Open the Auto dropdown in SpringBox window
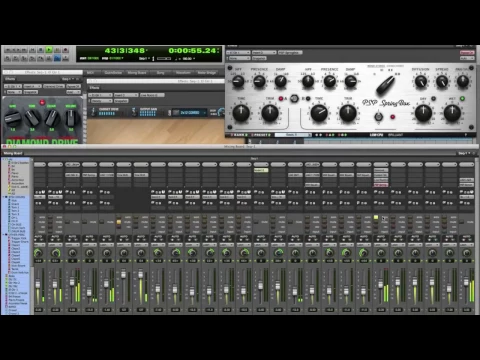The image size is (480, 360). 467,58
